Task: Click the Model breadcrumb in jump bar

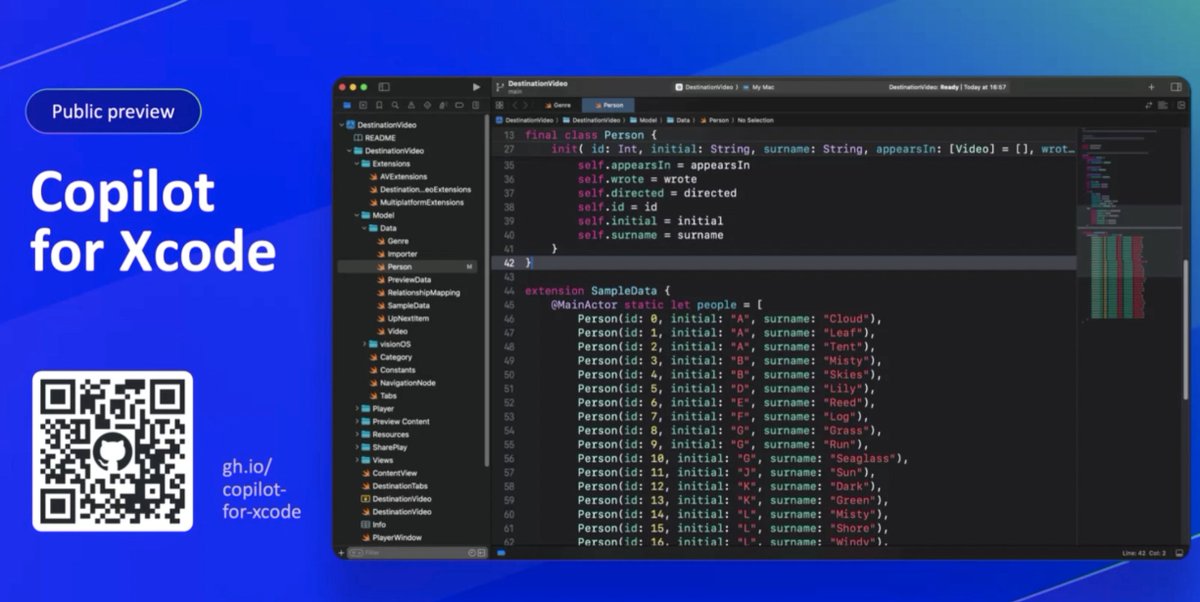Action: pos(645,120)
